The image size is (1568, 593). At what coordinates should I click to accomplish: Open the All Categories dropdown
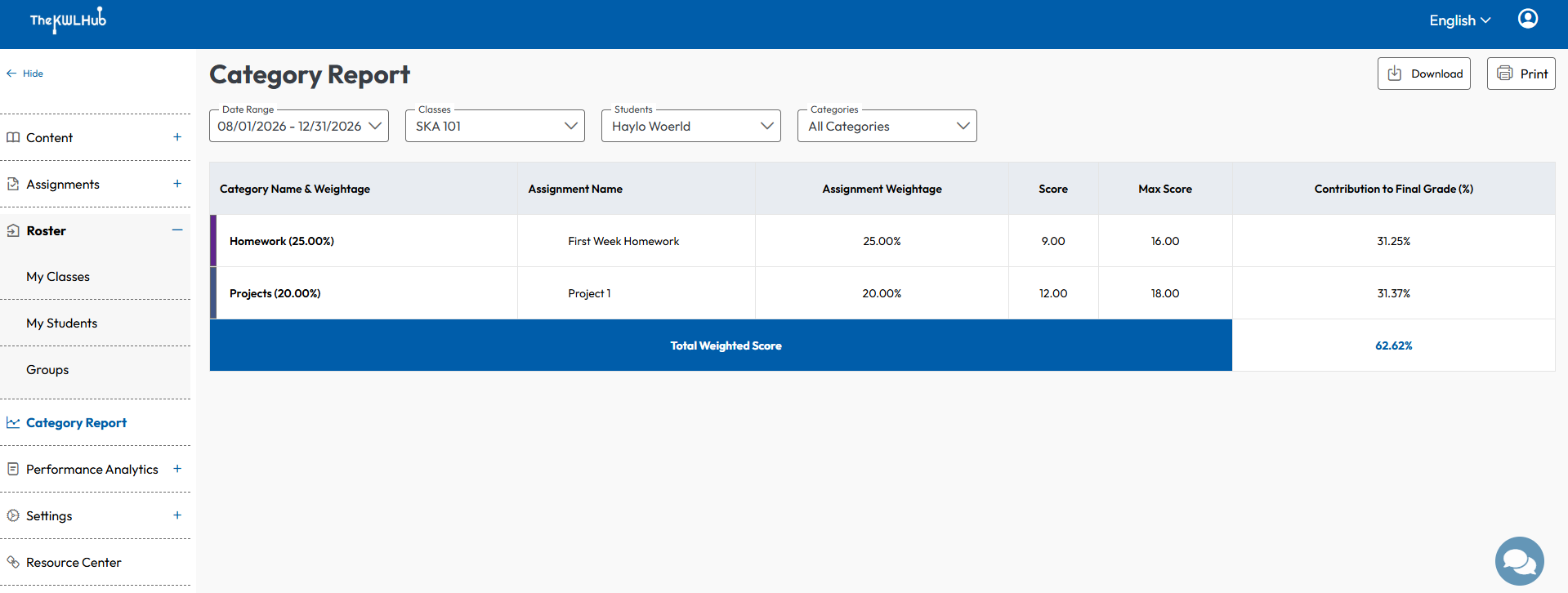pos(887,126)
